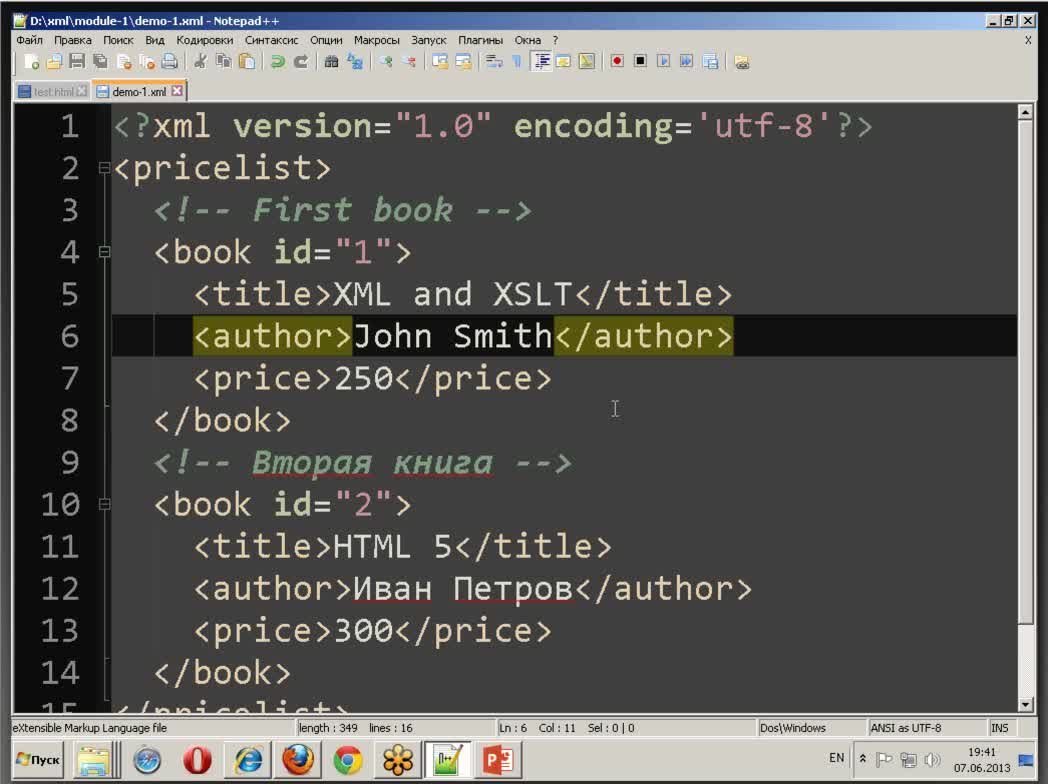Toggle synchronized horizontal scrolling icon
1048x784 pixels.
click(463, 62)
